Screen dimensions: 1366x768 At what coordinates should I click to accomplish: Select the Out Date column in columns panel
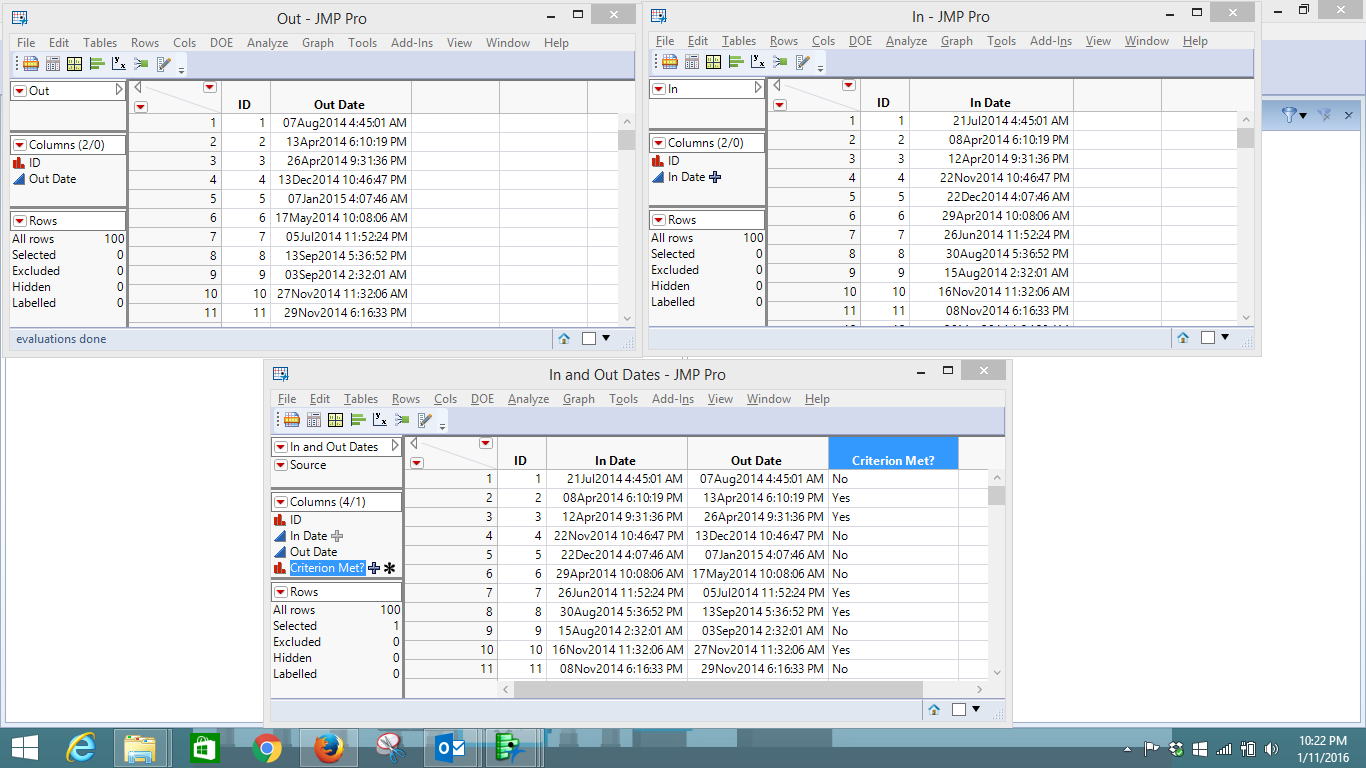click(313, 552)
